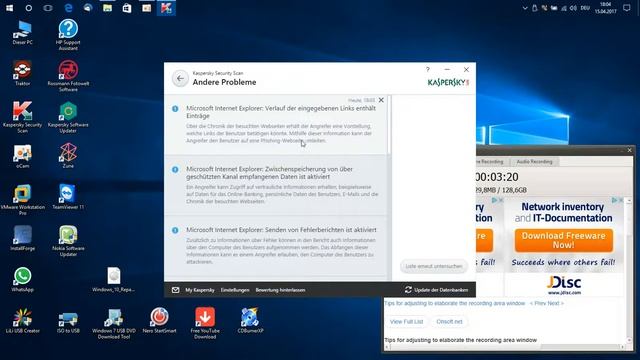Open clock and date in taskbar
Viewport: 640px width, 360px height.
605,8
